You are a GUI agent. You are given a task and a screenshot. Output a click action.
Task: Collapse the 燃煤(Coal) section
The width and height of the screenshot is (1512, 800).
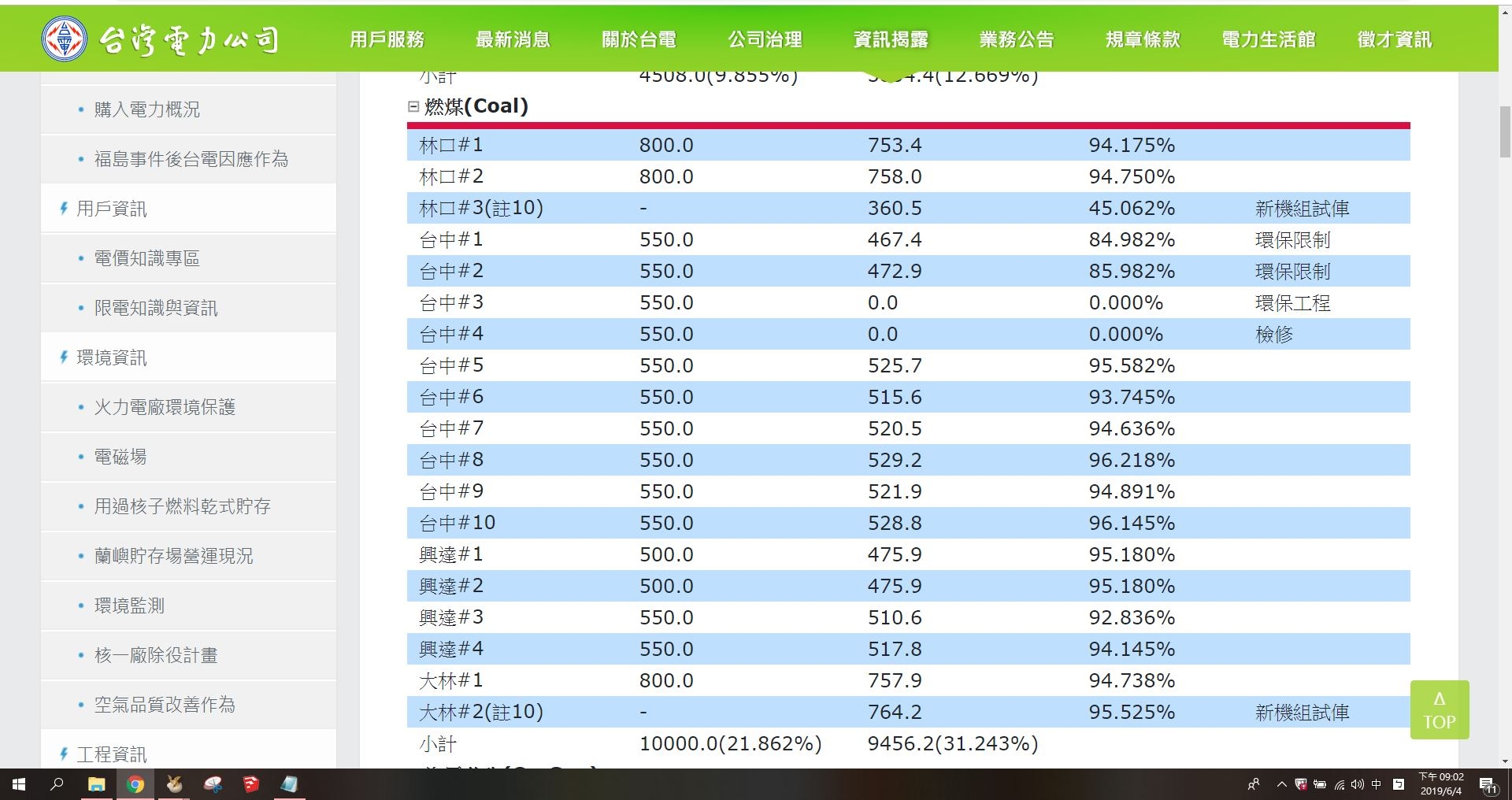[413, 106]
